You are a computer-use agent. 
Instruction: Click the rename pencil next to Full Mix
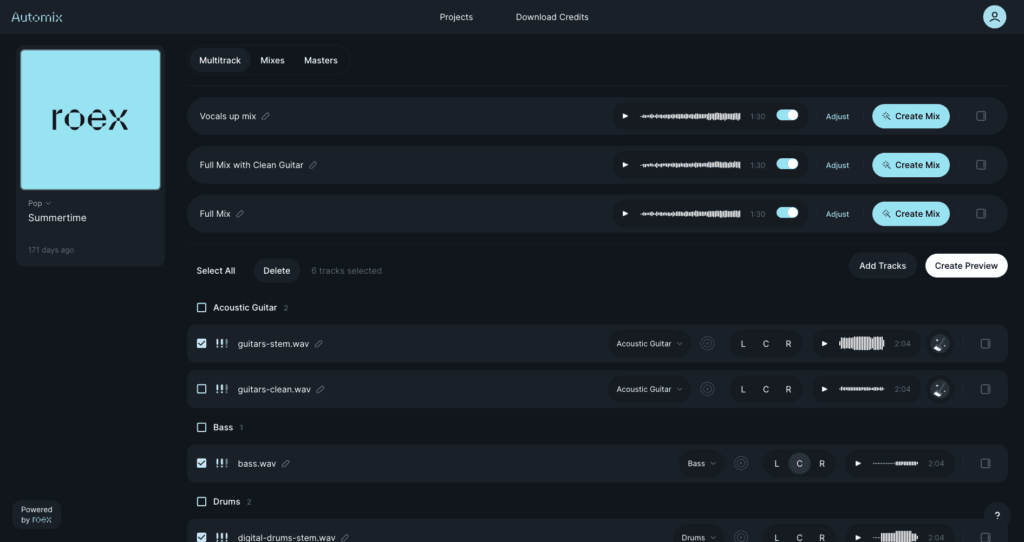240,214
